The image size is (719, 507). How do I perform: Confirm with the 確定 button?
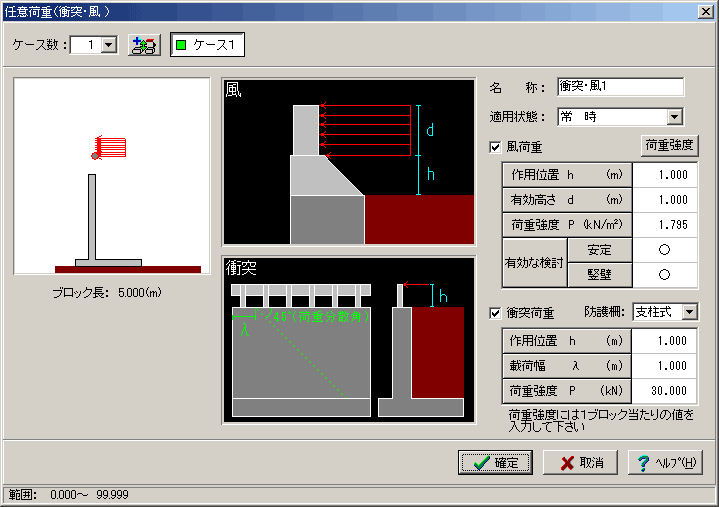495,462
